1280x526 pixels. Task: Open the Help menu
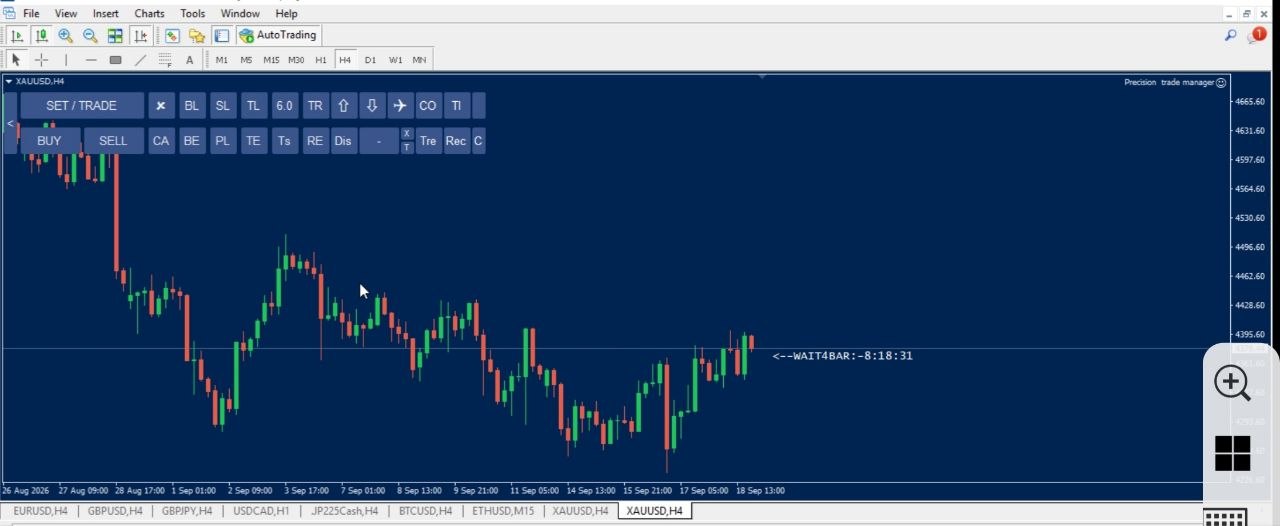pos(286,13)
